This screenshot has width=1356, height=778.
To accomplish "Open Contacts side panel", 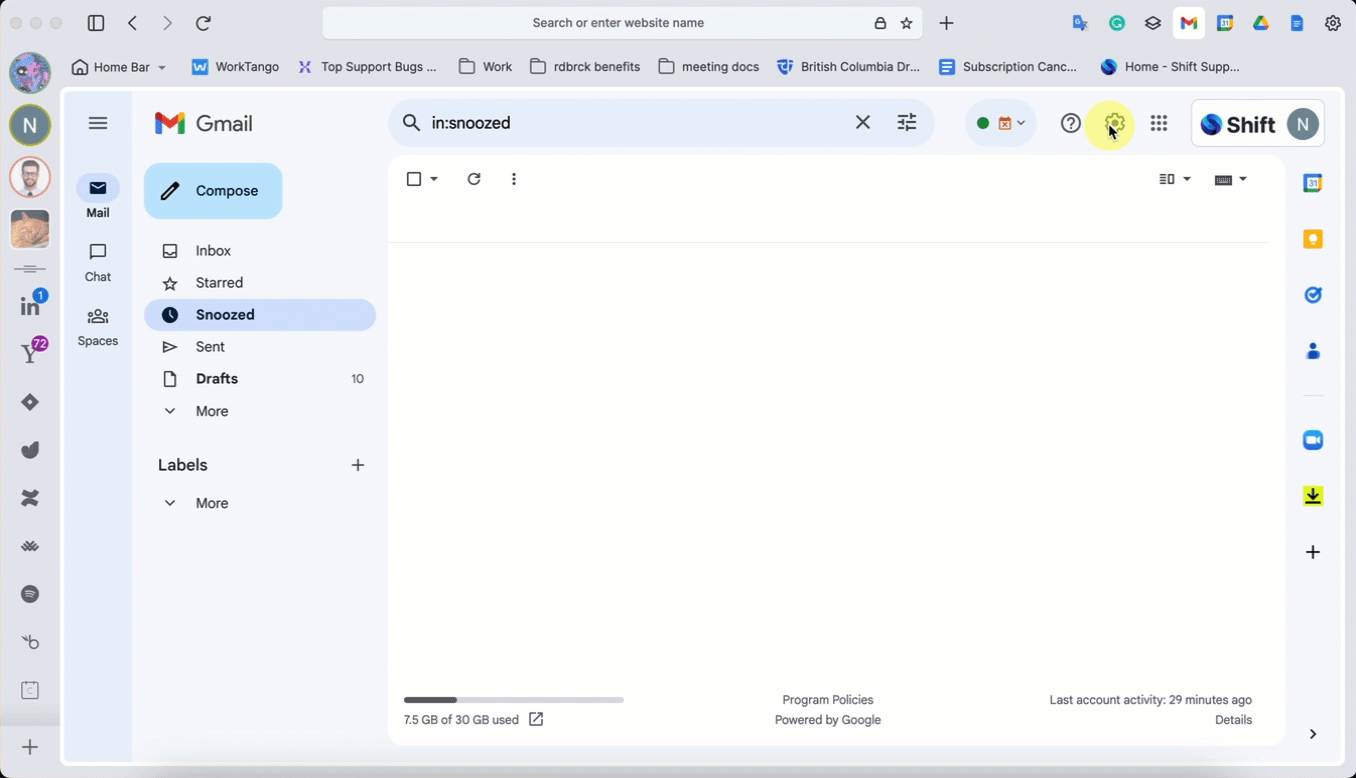I will (x=1313, y=351).
